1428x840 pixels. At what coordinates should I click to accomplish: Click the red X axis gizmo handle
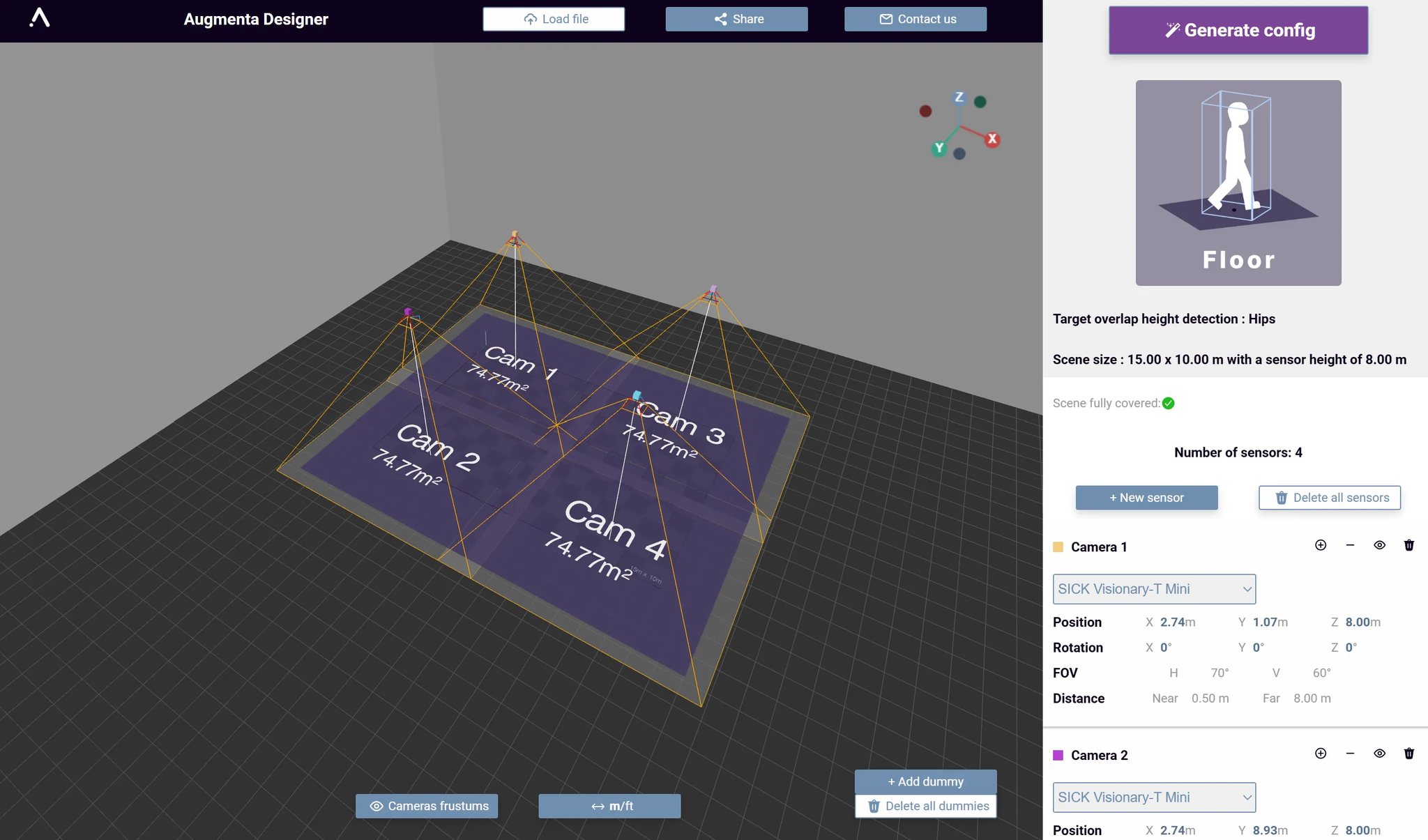pyautogui.click(x=992, y=139)
